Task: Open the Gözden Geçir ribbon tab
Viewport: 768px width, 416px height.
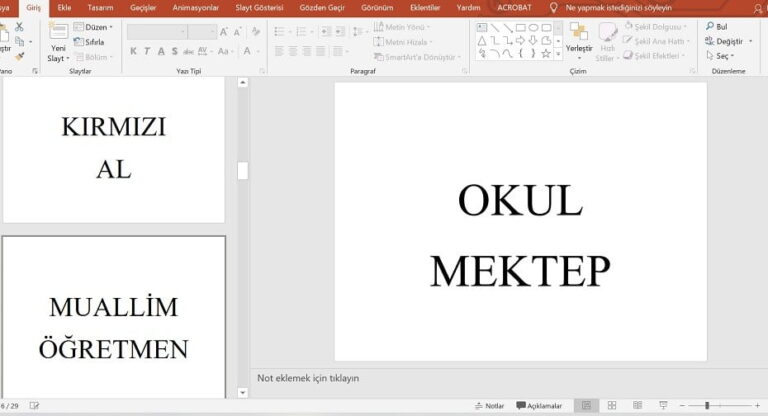Action: click(x=322, y=8)
